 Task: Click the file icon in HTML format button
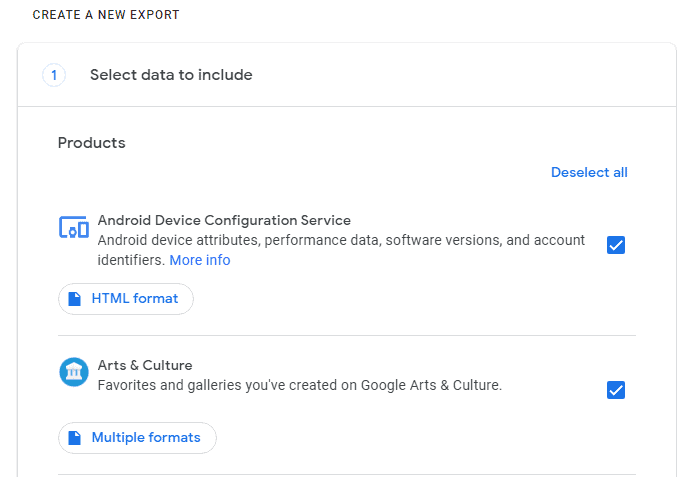point(75,299)
